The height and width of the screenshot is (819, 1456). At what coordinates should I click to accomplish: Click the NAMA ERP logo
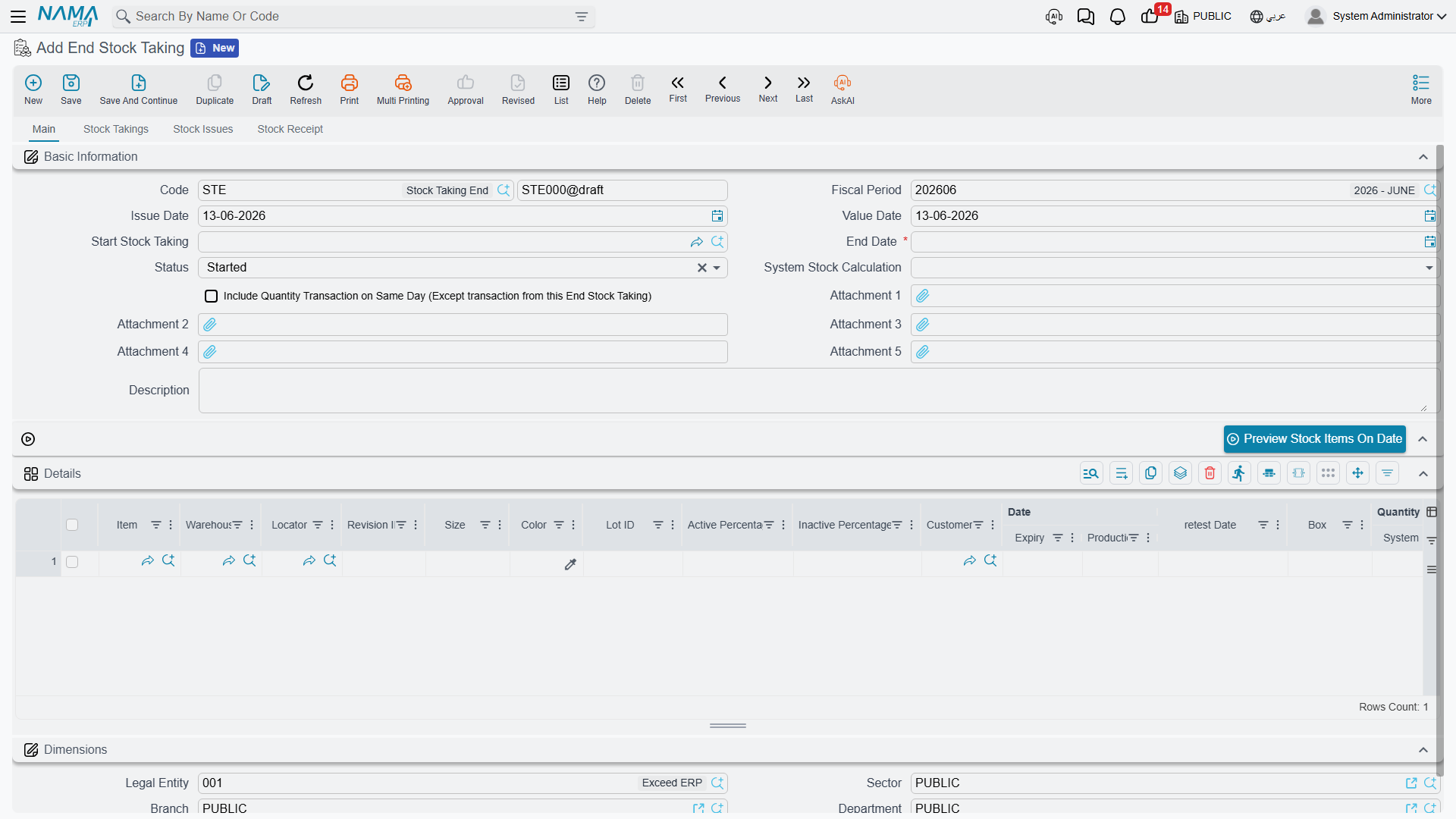(x=68, y=16)
